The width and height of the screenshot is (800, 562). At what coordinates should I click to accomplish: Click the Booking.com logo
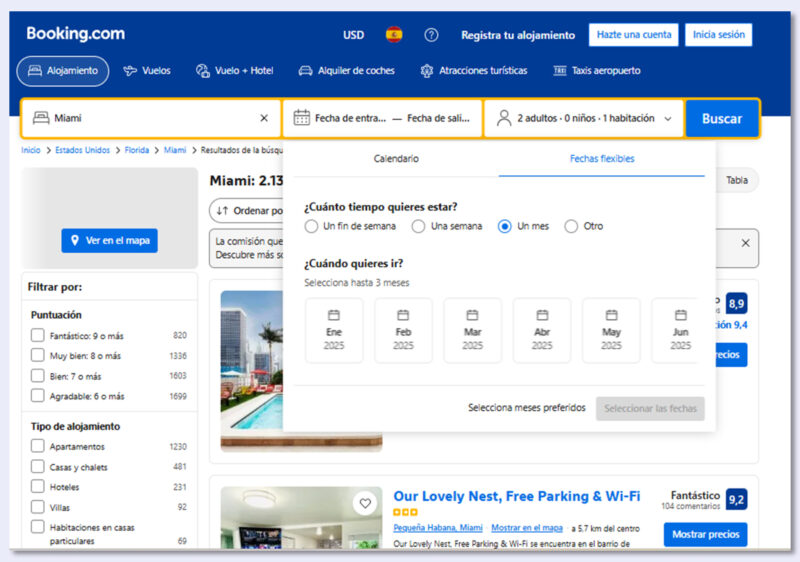pos(76,34)
